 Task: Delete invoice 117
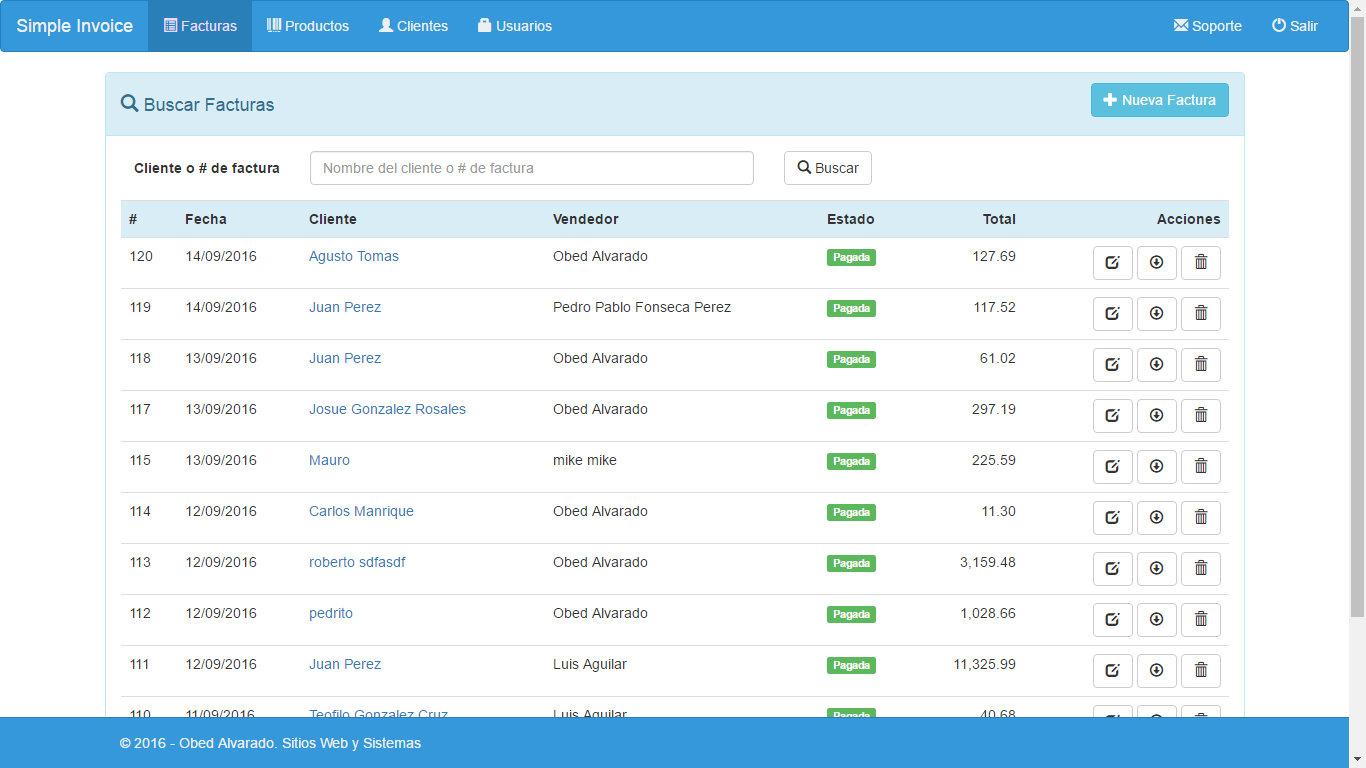pyautogui.click(x=1201, y=416)
